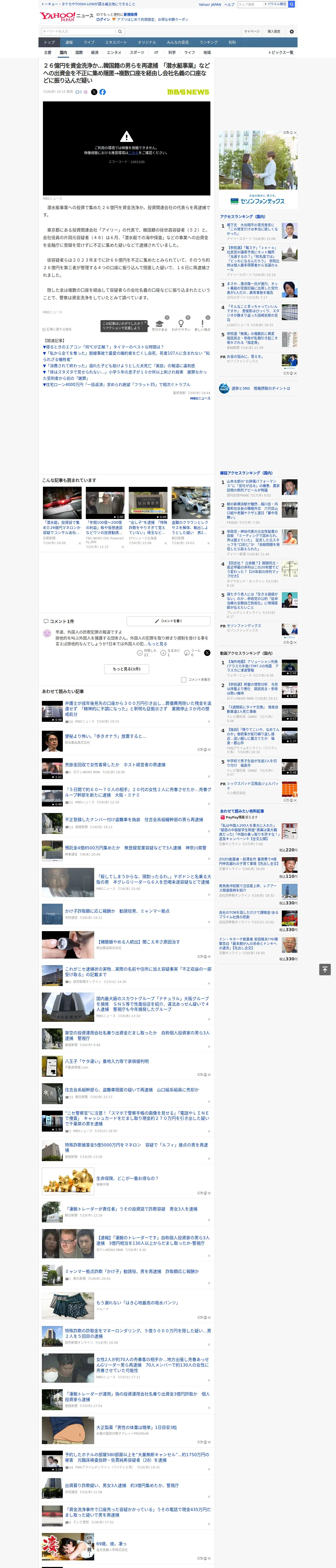Select the 国際 category

coord(79,52)
